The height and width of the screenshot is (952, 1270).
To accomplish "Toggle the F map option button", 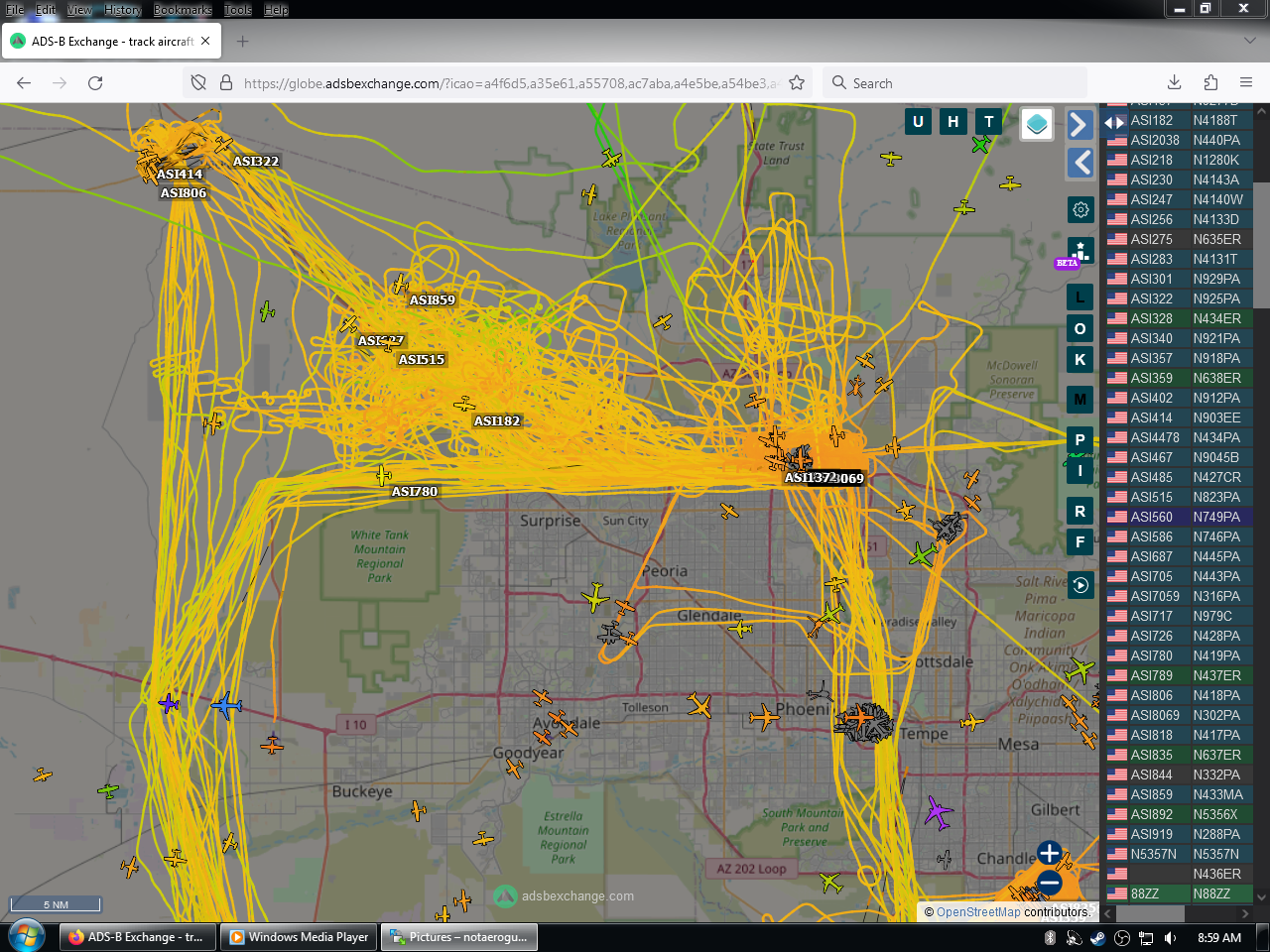I will [1080, 542].
